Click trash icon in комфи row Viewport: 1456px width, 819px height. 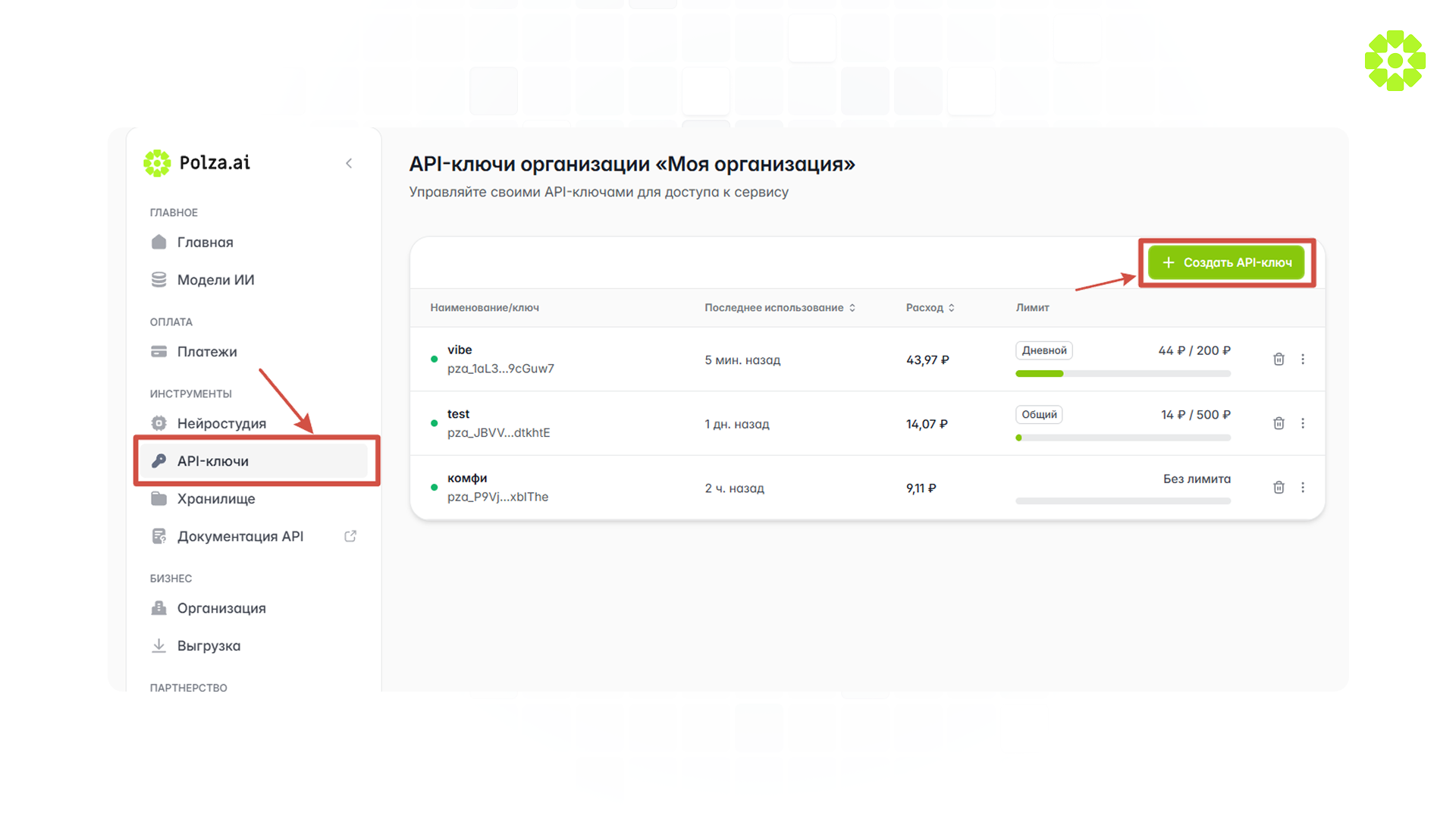click(x=1279, y=488)
